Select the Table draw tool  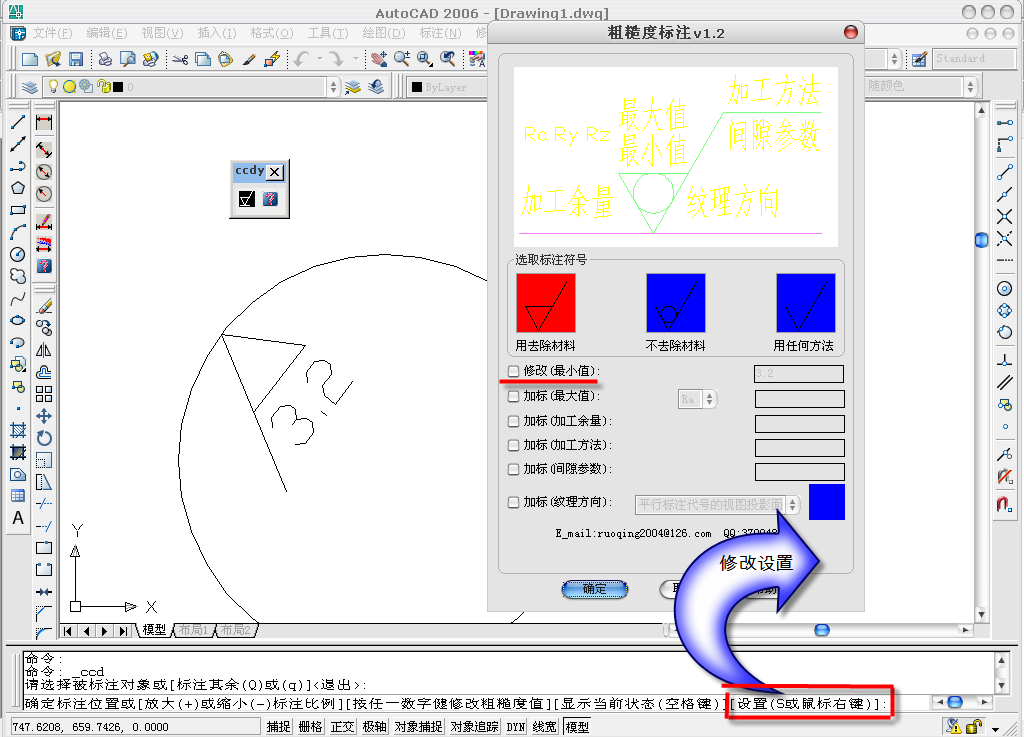18,496
